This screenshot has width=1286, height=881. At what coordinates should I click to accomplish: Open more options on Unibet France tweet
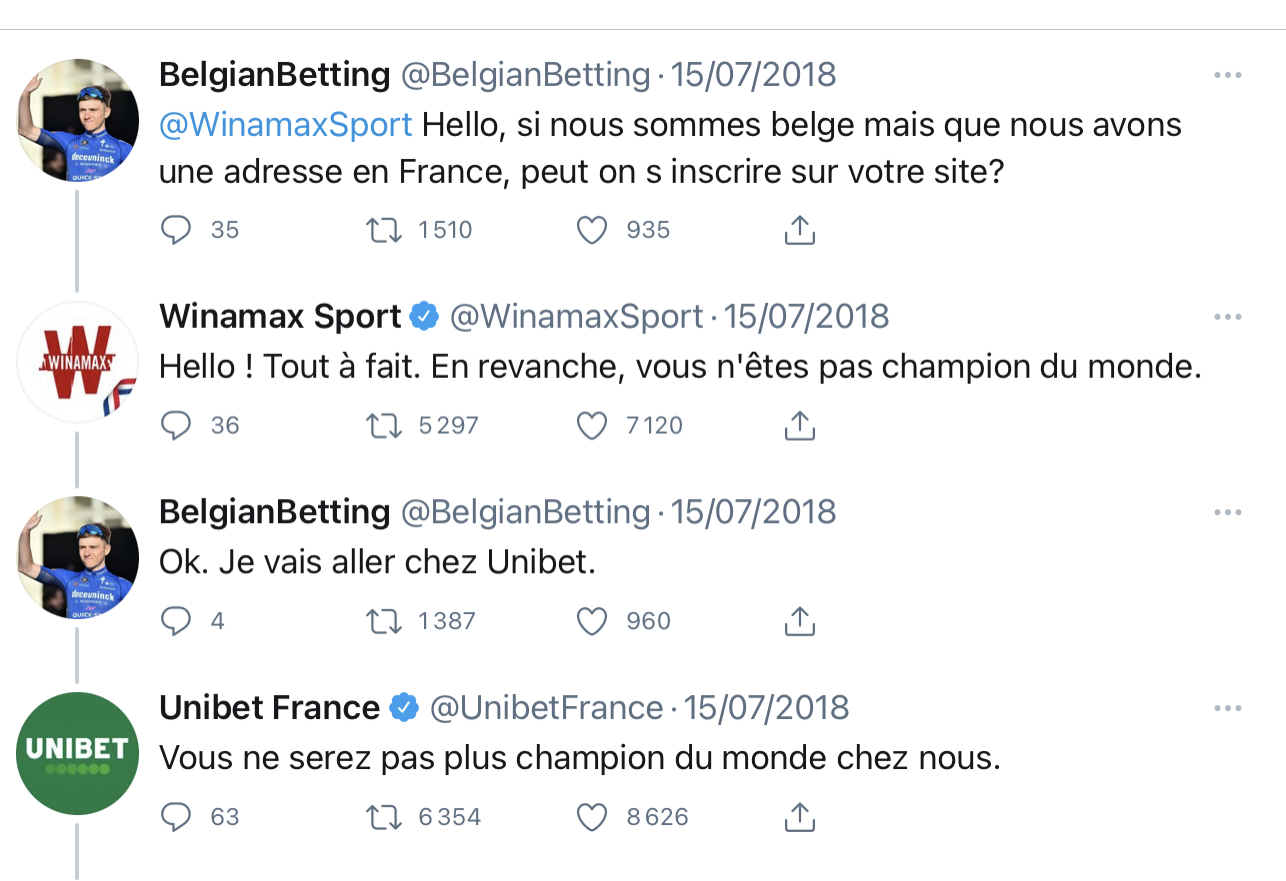(x=1227, y=709)
